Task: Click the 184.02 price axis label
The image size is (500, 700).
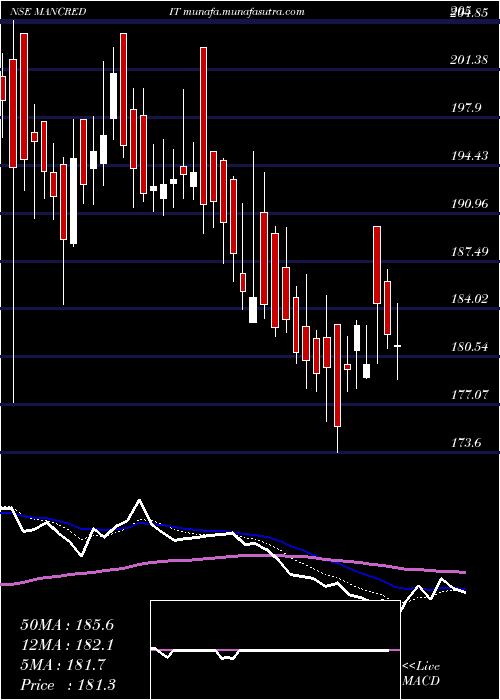Action: (469, 299)
